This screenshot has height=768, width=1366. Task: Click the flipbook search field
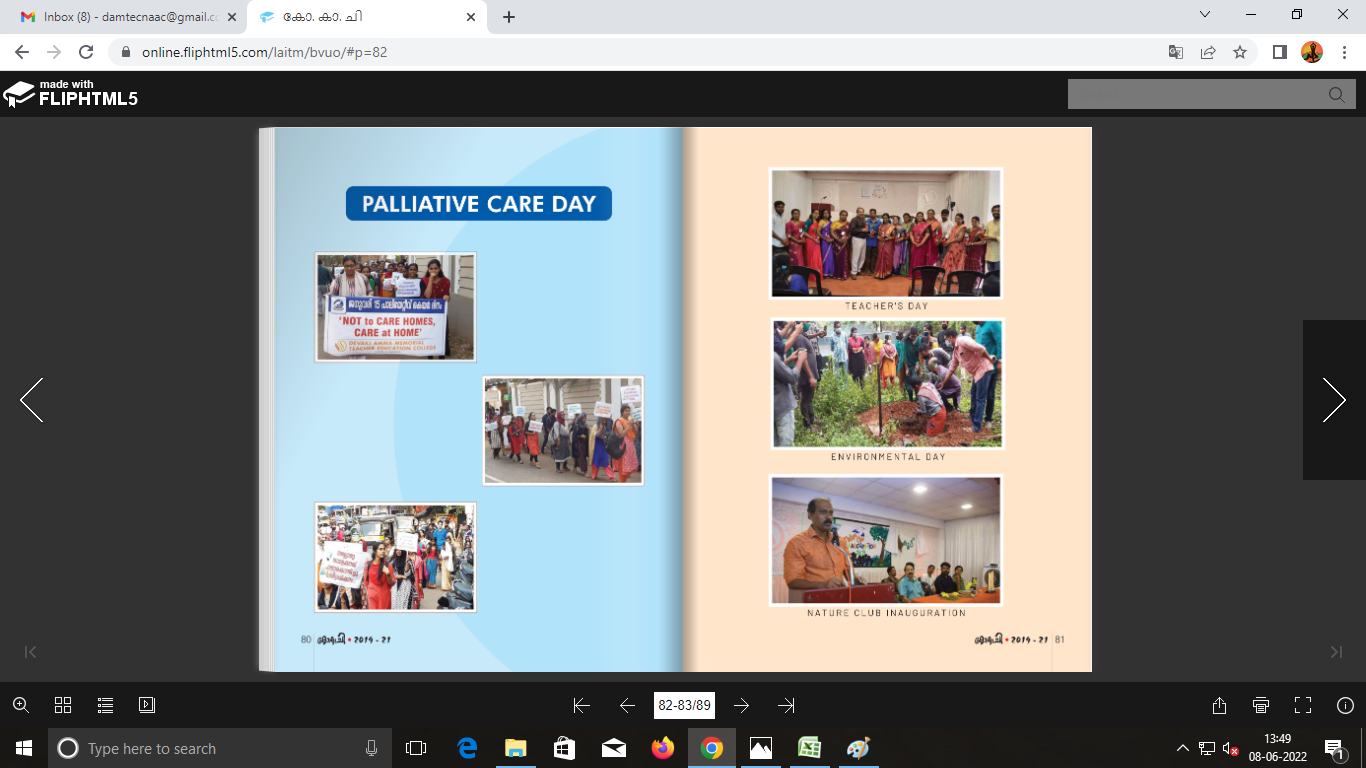[x=1196, y=94]
